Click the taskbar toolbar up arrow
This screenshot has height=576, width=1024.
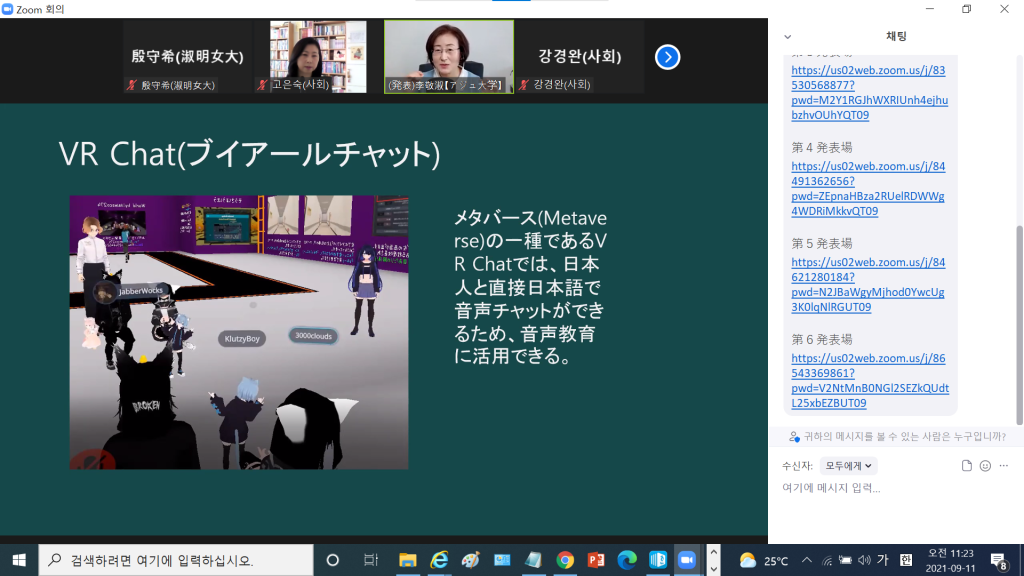pos(714,552)
